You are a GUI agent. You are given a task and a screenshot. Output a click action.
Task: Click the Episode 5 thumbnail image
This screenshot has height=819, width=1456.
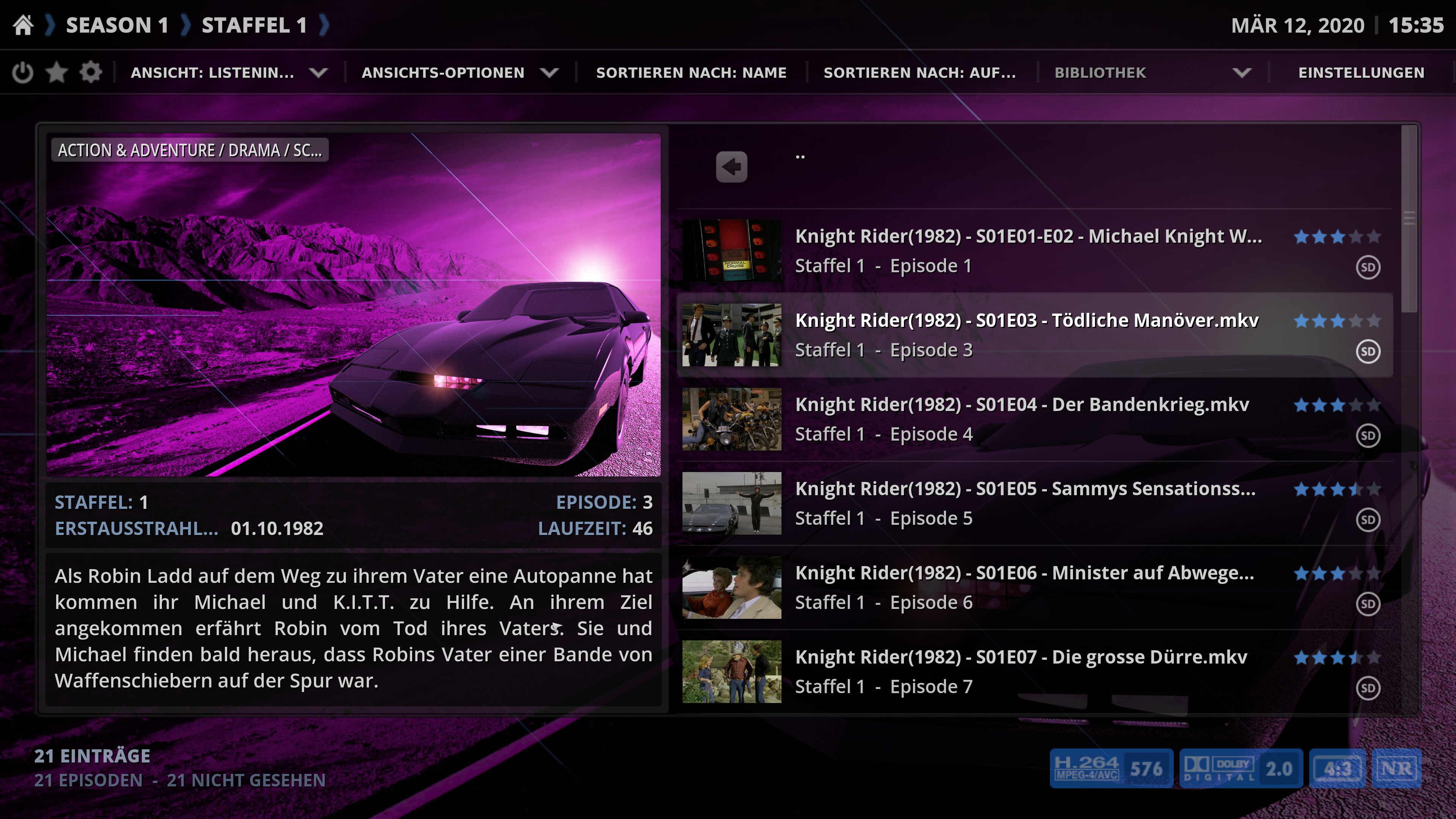coord(731,504)
